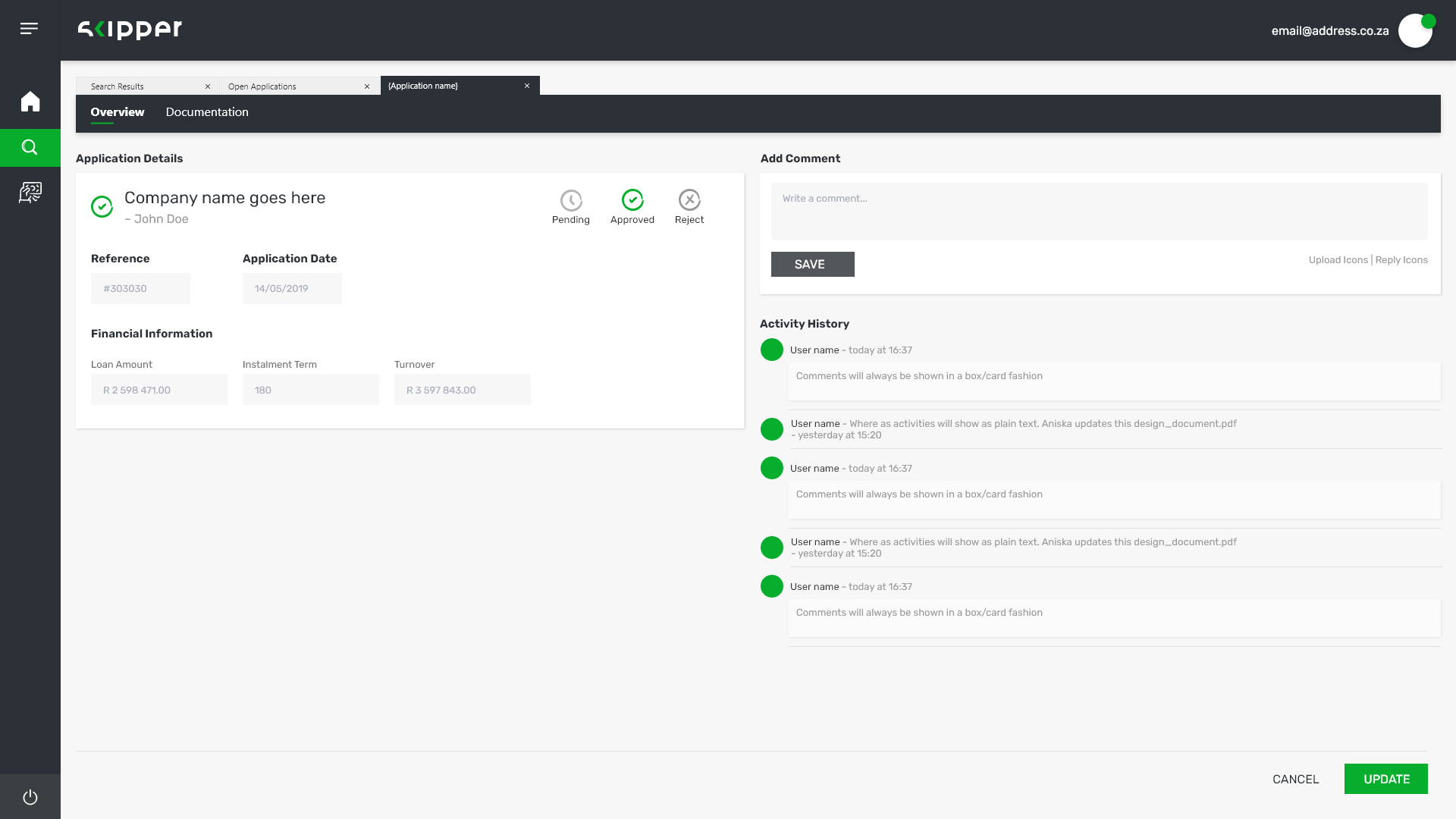Click the last activity user avatar
This screenshot has height=819, width=1456.
click(772, 586)
